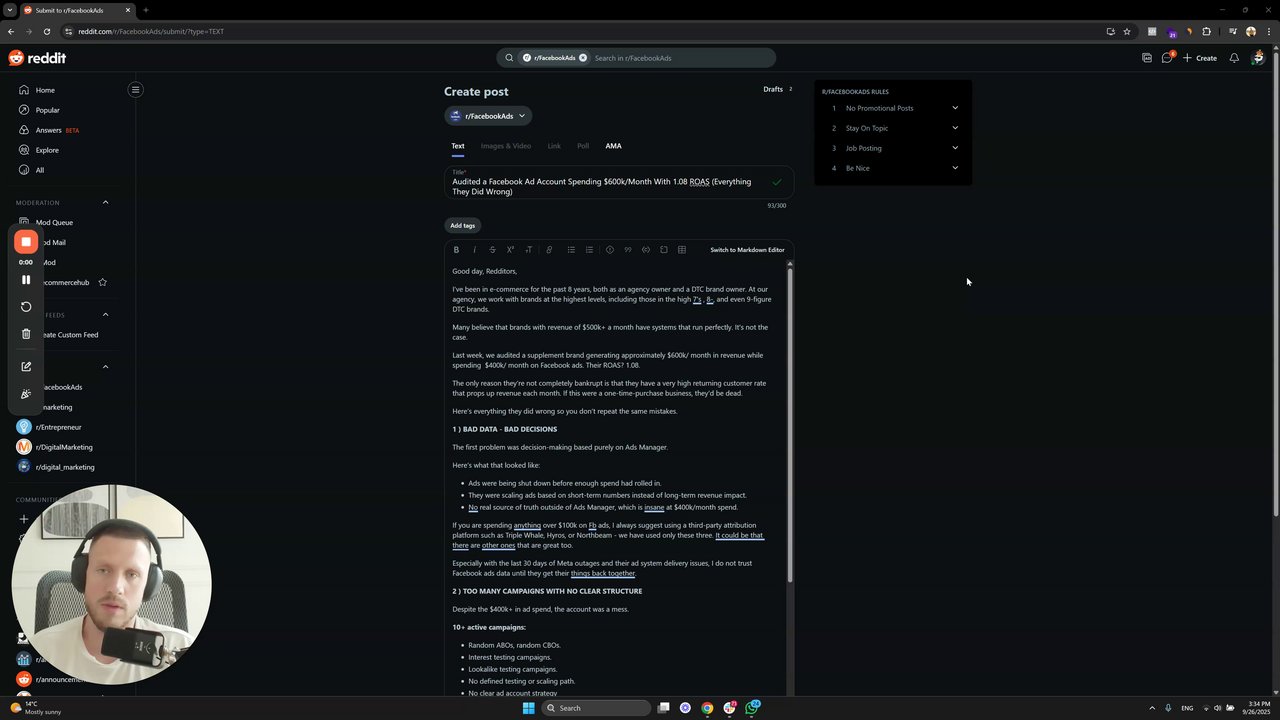Bookmark this page in Chrome
Viewport: 1280px width, 720px height.
(x=1127, y=31)
